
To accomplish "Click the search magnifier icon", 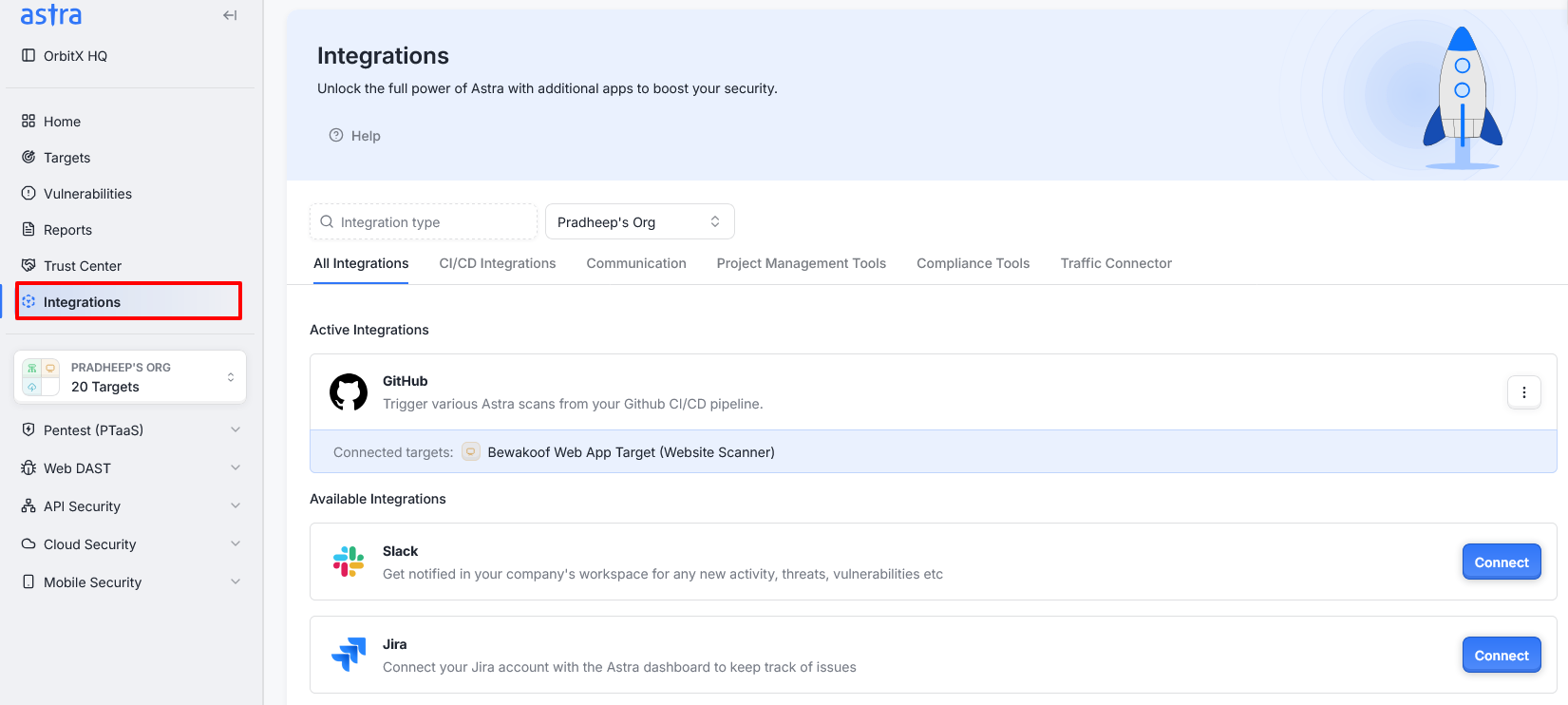I will click(x=327, y=221).
